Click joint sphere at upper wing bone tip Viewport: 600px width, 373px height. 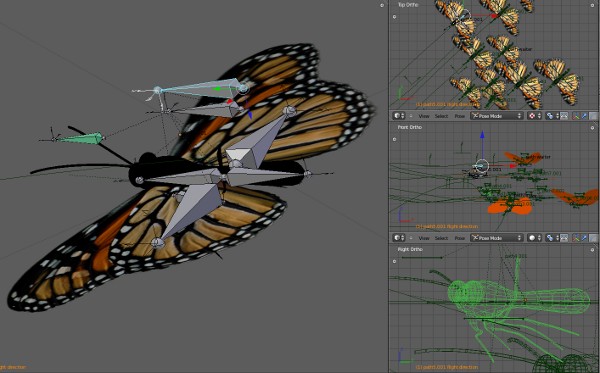pyautogui.click(x=290, y=111)
